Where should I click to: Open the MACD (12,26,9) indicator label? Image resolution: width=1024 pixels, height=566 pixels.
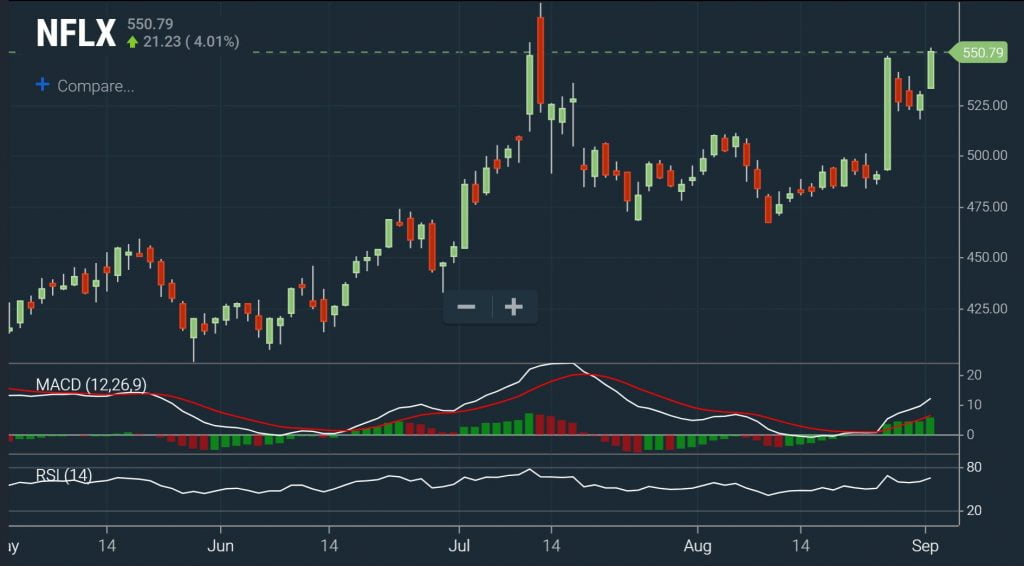[91, 385]
